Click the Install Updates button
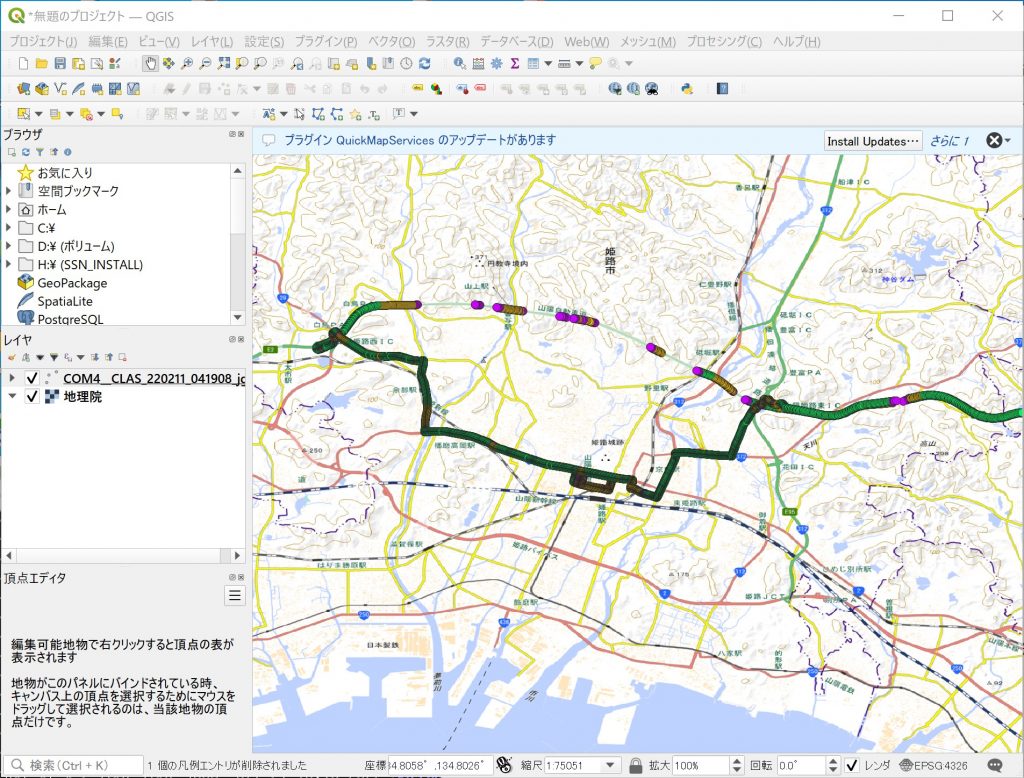1024x778 pixels. click(871, 140)
